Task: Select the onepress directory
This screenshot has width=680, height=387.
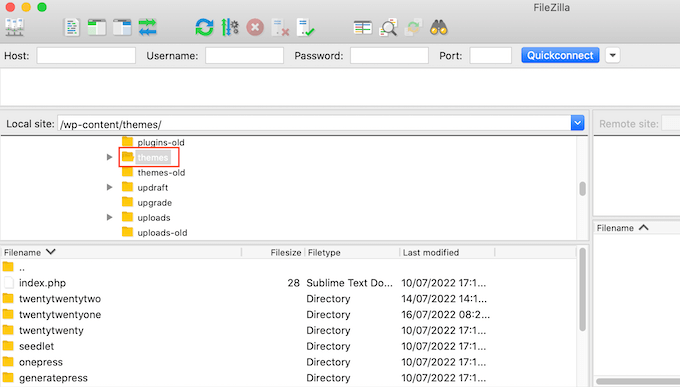Action: point(288,362)
